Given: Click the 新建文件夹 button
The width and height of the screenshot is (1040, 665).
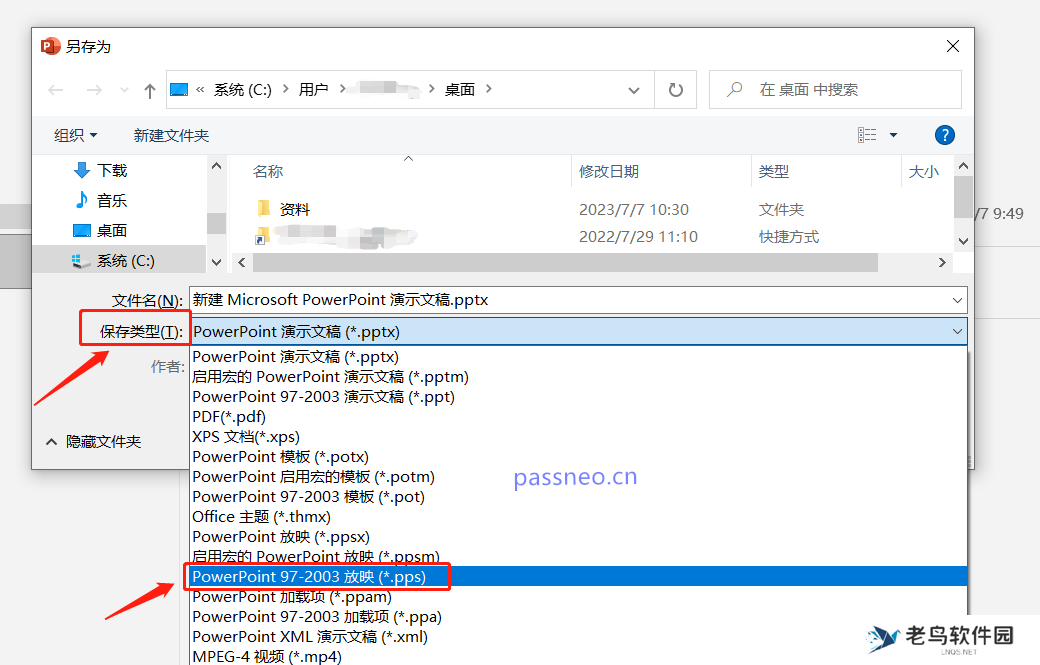Looking at the screenshot, I should [170, 134].
